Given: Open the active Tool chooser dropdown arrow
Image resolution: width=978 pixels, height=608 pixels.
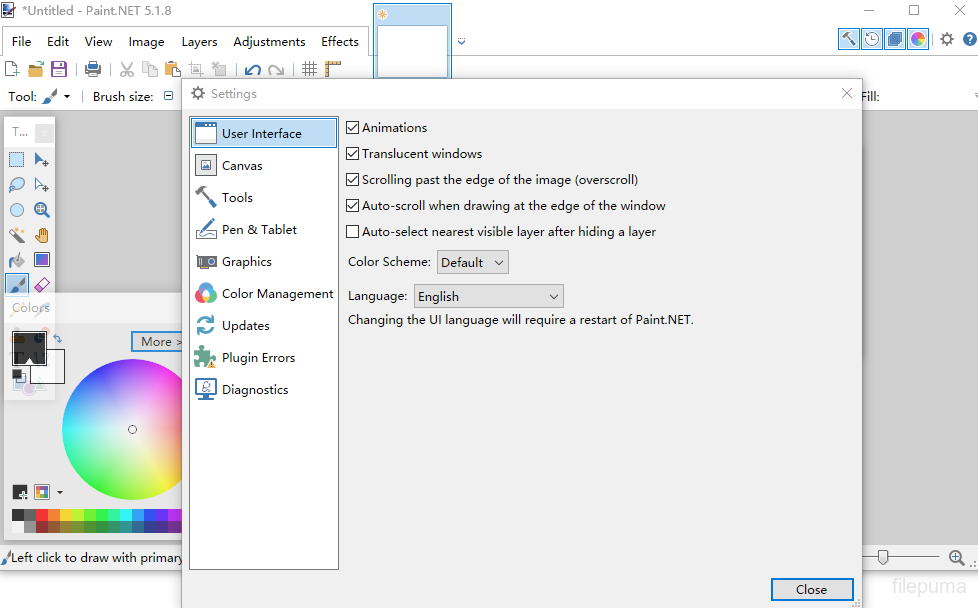Looking at the screenshot, I should [x=67, y=97].
